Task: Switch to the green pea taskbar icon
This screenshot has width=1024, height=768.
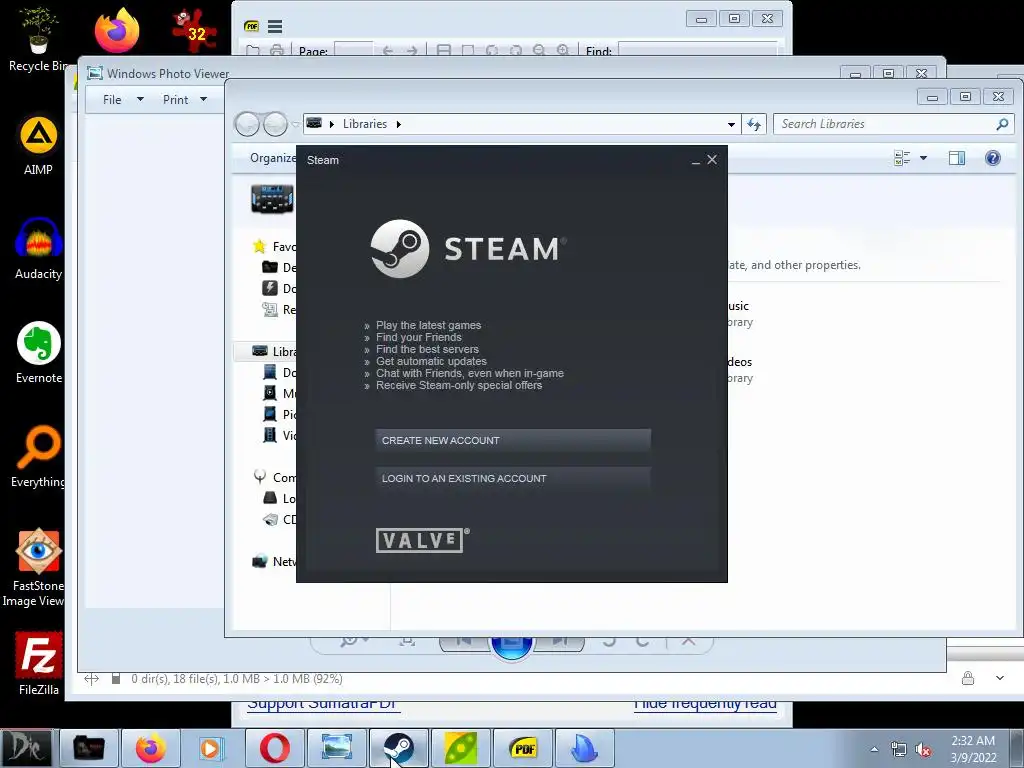Action: [x=460, y=748]
